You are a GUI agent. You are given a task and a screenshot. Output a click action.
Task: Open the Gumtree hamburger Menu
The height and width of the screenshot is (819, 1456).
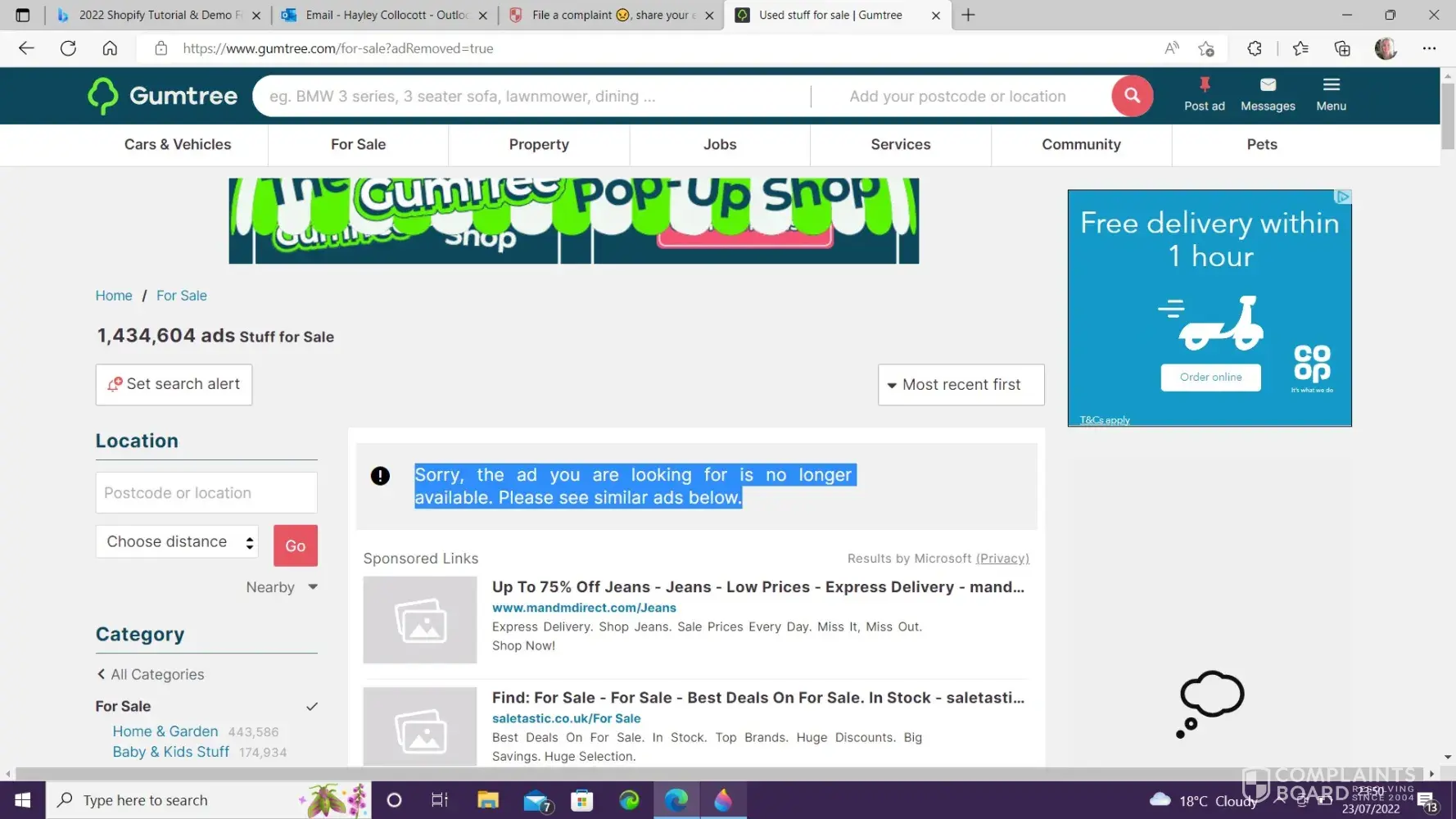[x=1331, y=85]
